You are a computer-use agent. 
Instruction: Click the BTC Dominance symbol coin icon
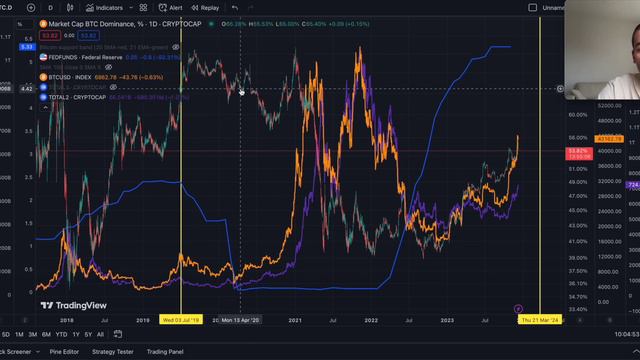pyautogui.click(x=43, y=24)
